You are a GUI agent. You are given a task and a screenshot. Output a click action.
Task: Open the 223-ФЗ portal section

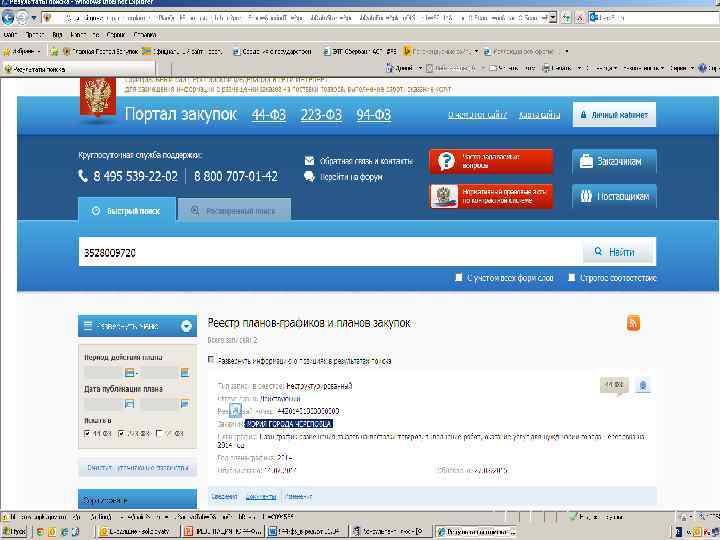(x=321, y=114)
